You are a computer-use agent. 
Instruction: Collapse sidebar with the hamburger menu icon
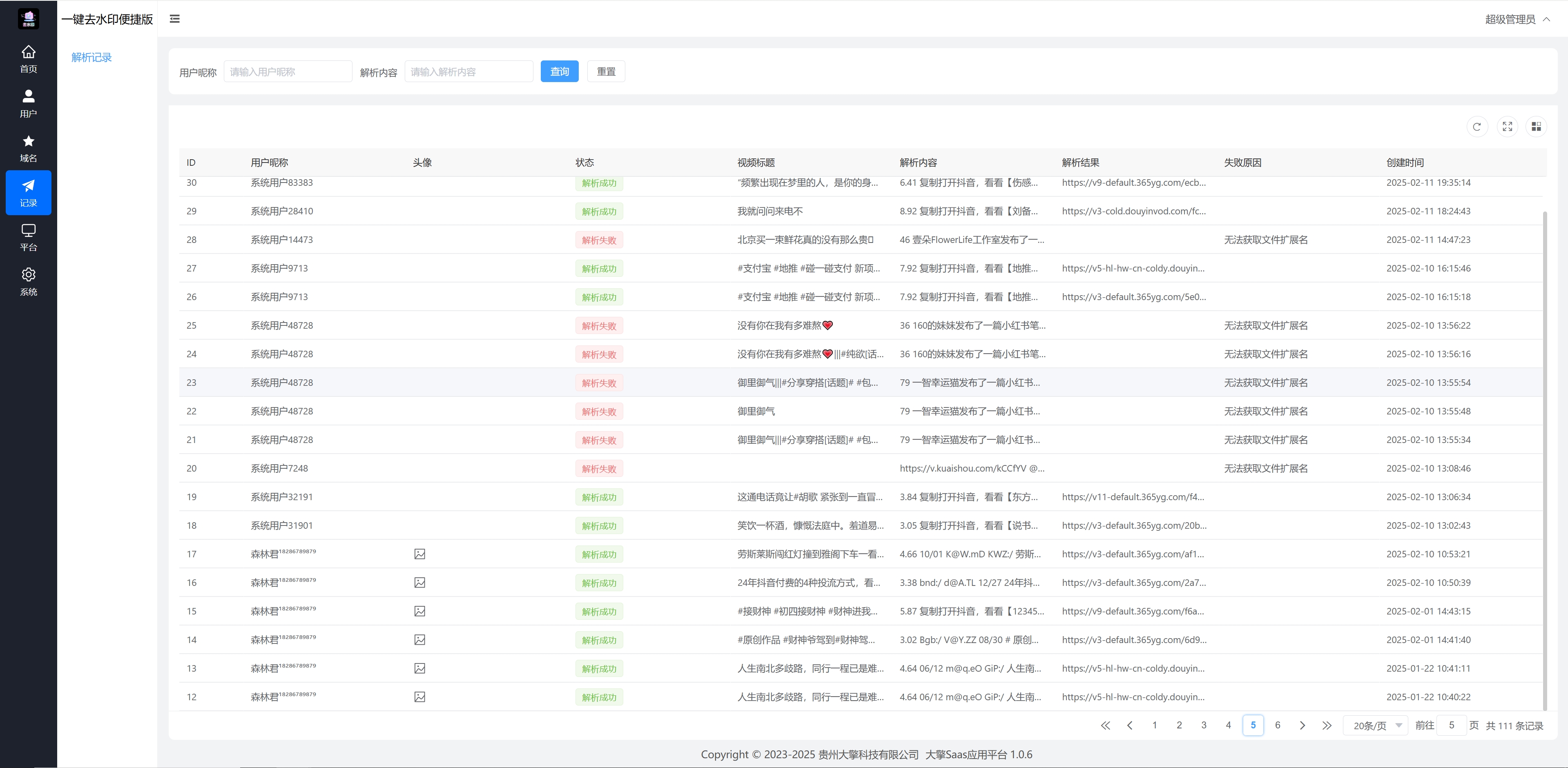[x=175, y=19]
